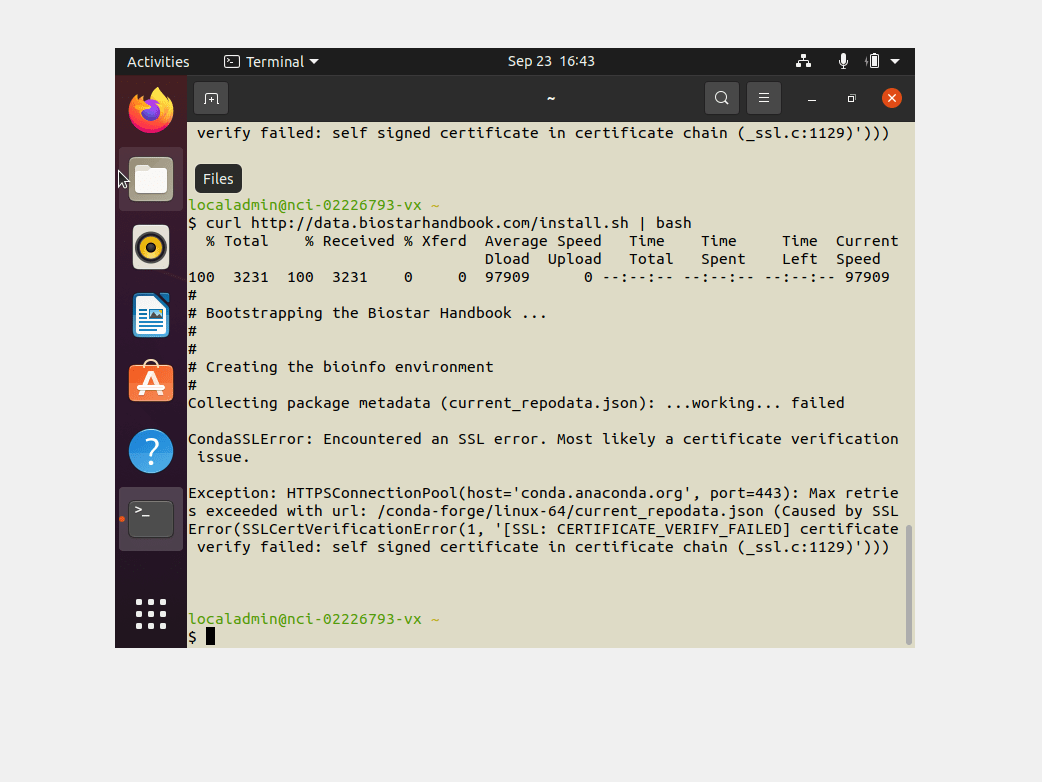Expand the Terminal application menu
This screenshot has width=1042, height=782.
[x=271, y=61]
